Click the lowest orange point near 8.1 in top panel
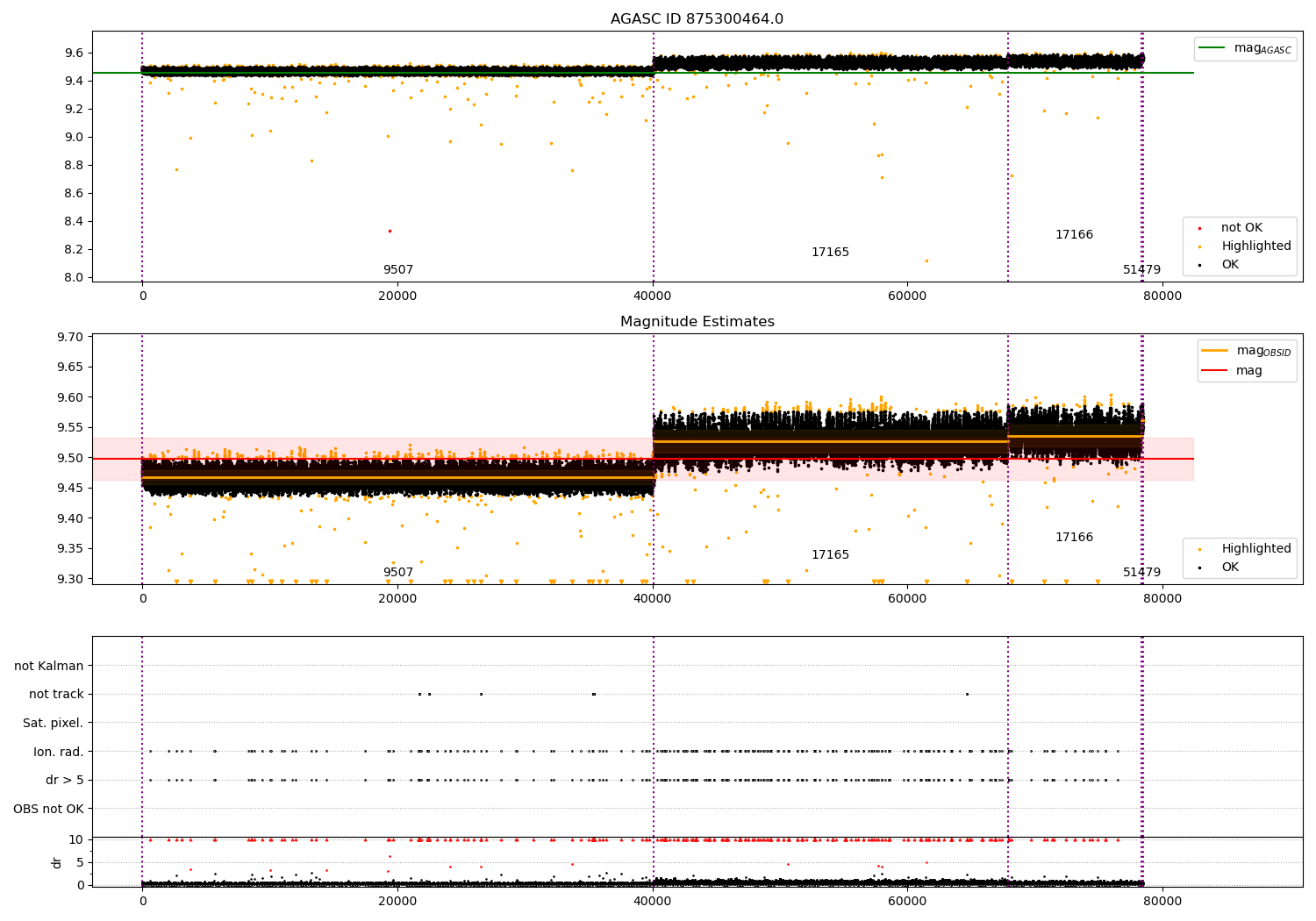This screenshot has width=1316, height=921. 926,261
